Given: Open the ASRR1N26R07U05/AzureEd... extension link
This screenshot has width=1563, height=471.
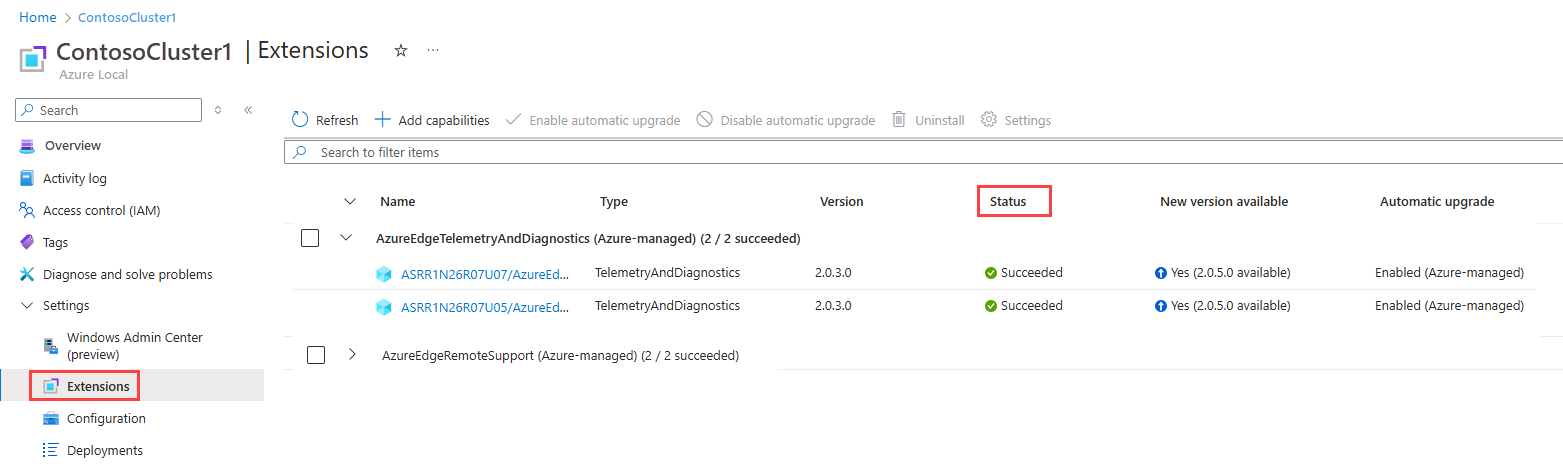Looking at the screenshot, I should click(x=485, y=307).
